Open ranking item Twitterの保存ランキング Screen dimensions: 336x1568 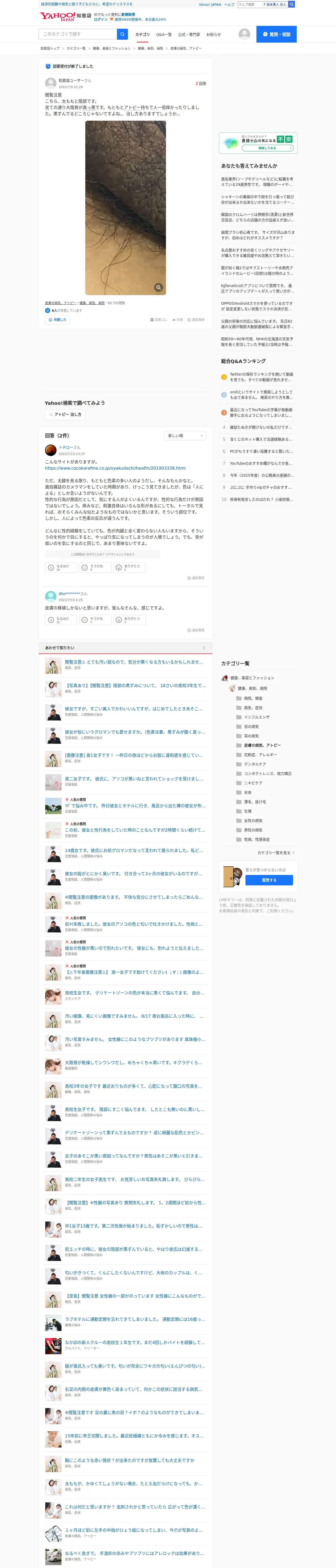point(262,377)
